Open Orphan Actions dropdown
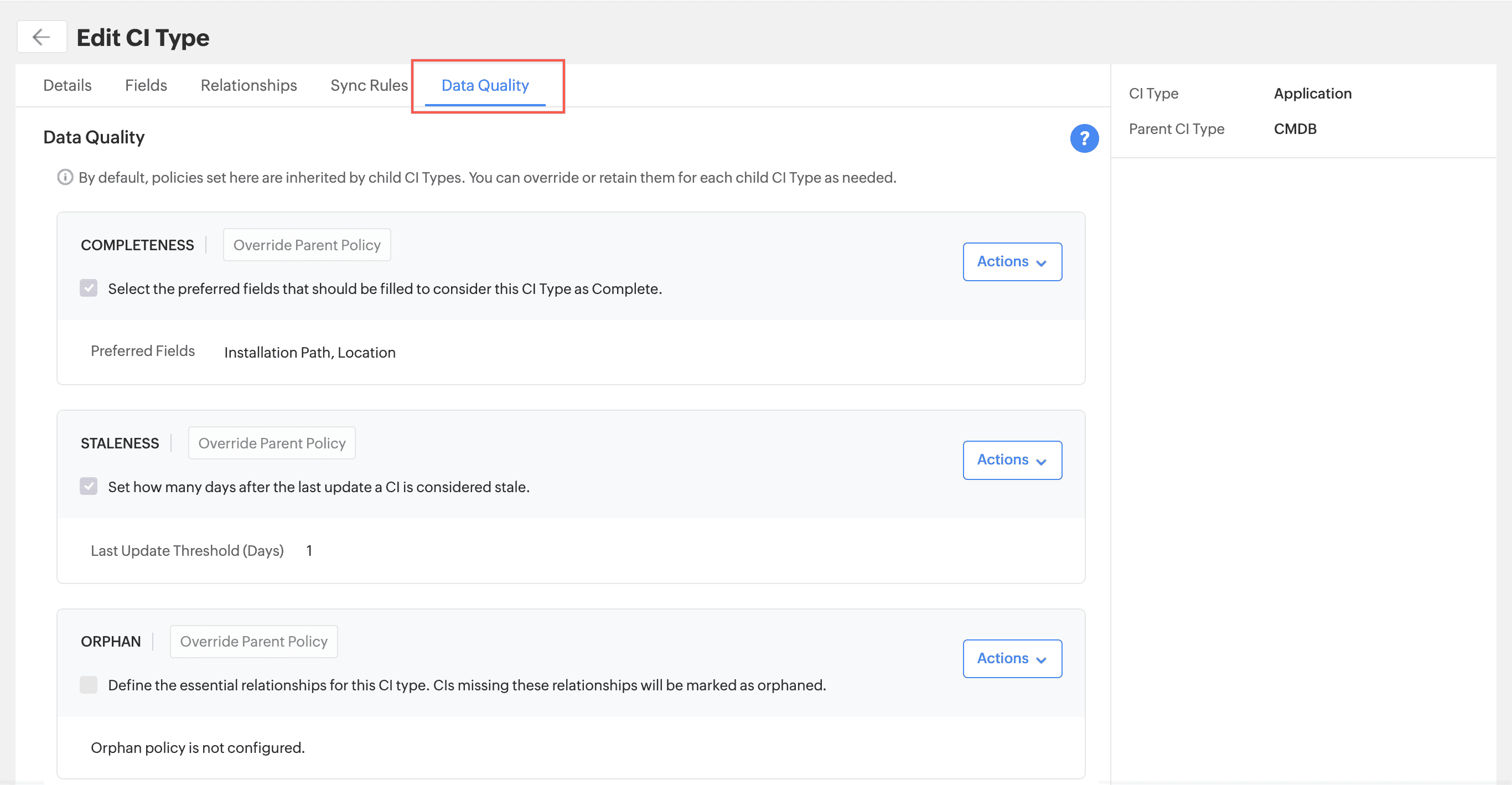This screenshot has width=1512, height=785. pyautogui.click(x=1012, y=658)
